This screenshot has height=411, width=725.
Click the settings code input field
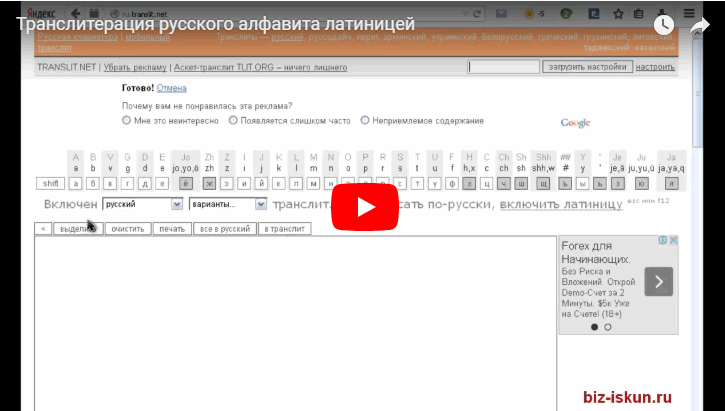(x=503, y=67)
